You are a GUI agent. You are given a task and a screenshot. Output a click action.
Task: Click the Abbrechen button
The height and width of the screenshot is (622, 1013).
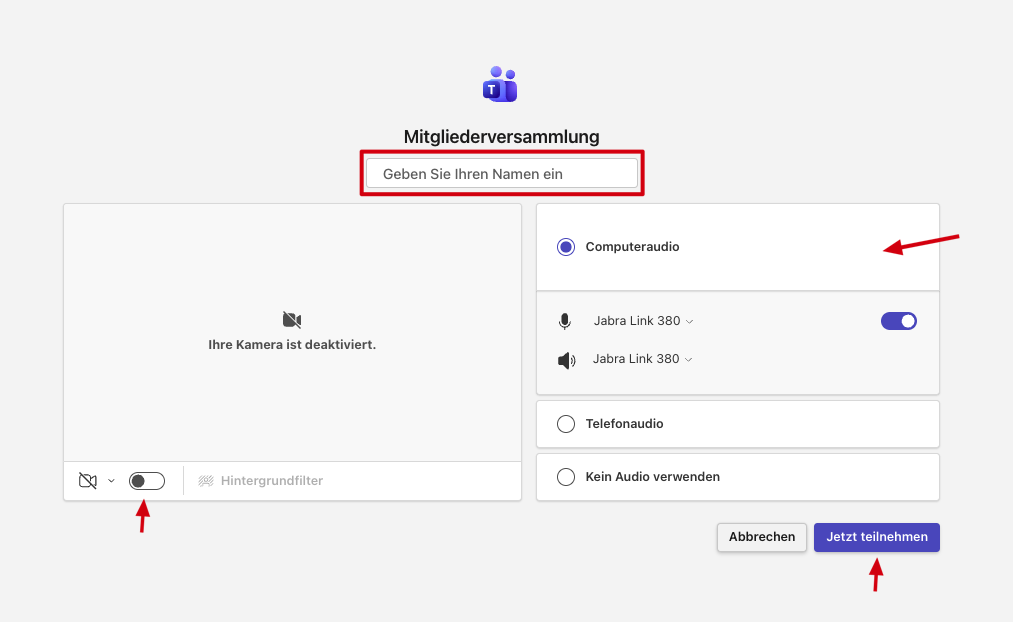point(762,537)
